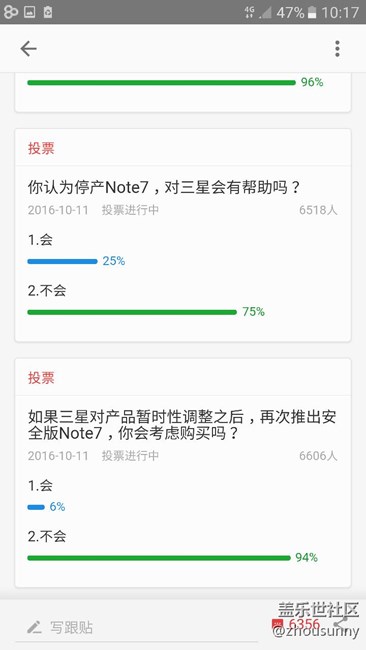Tap the 投票 header of the first poll
366x650 pixels.
[41, 148]
